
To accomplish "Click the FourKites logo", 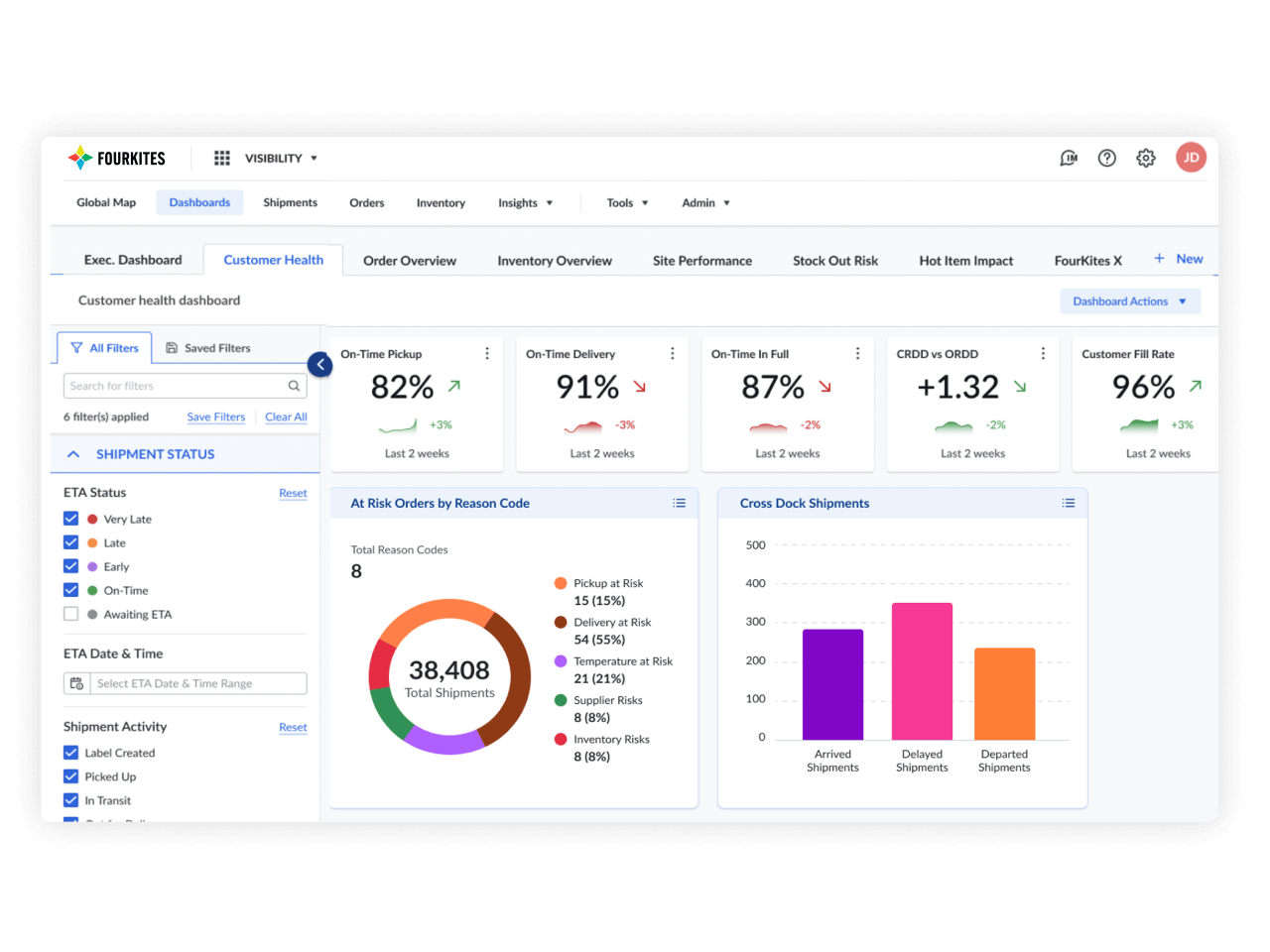I will 116,158.
